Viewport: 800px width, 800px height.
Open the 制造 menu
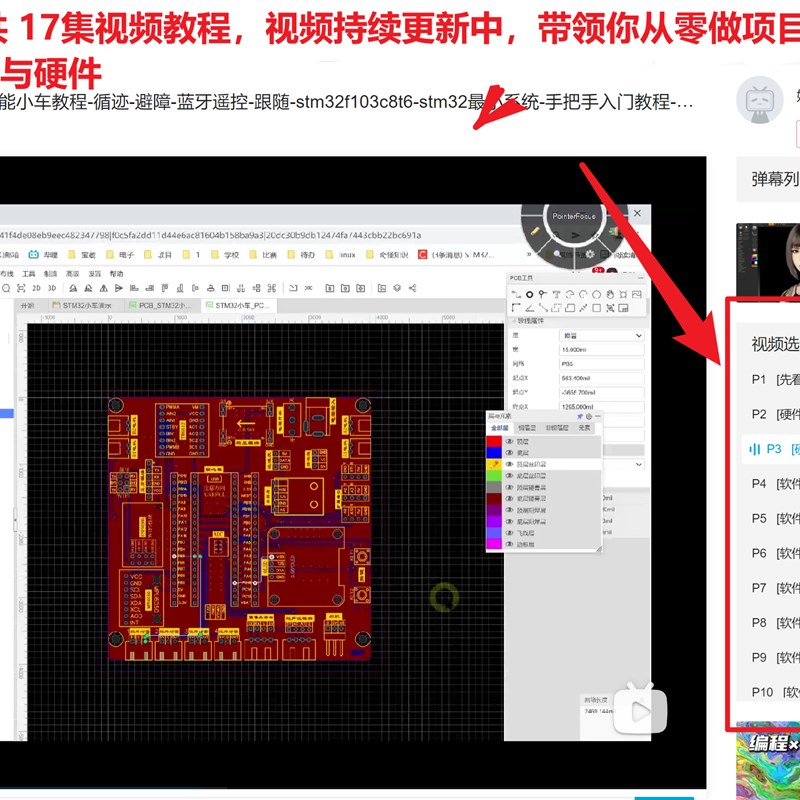tap(51, 273)
